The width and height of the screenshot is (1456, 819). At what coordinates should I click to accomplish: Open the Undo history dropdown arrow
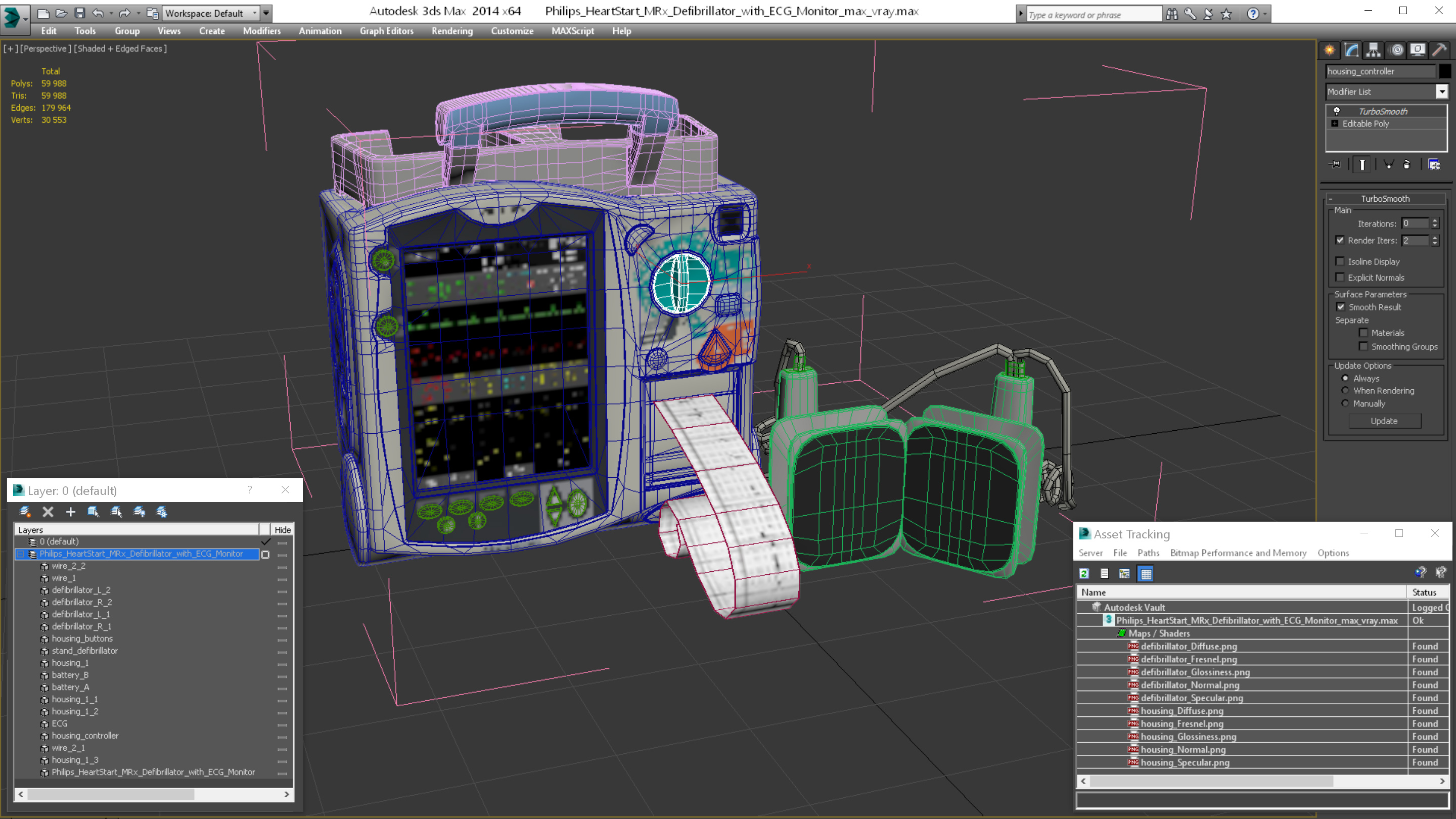[111, 13]
